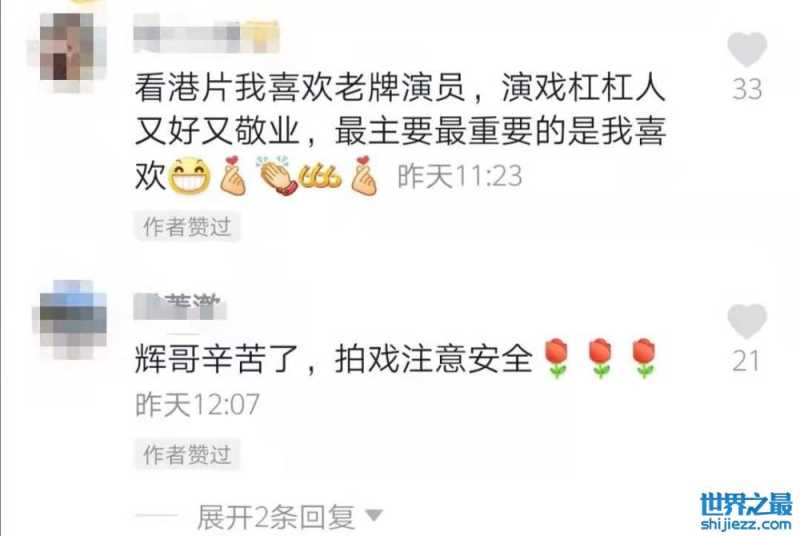Click the 作者赞过 tag under the first comment
Image resolution: width=800 pixels, height=536 pixels.
[x=187, y=226]
